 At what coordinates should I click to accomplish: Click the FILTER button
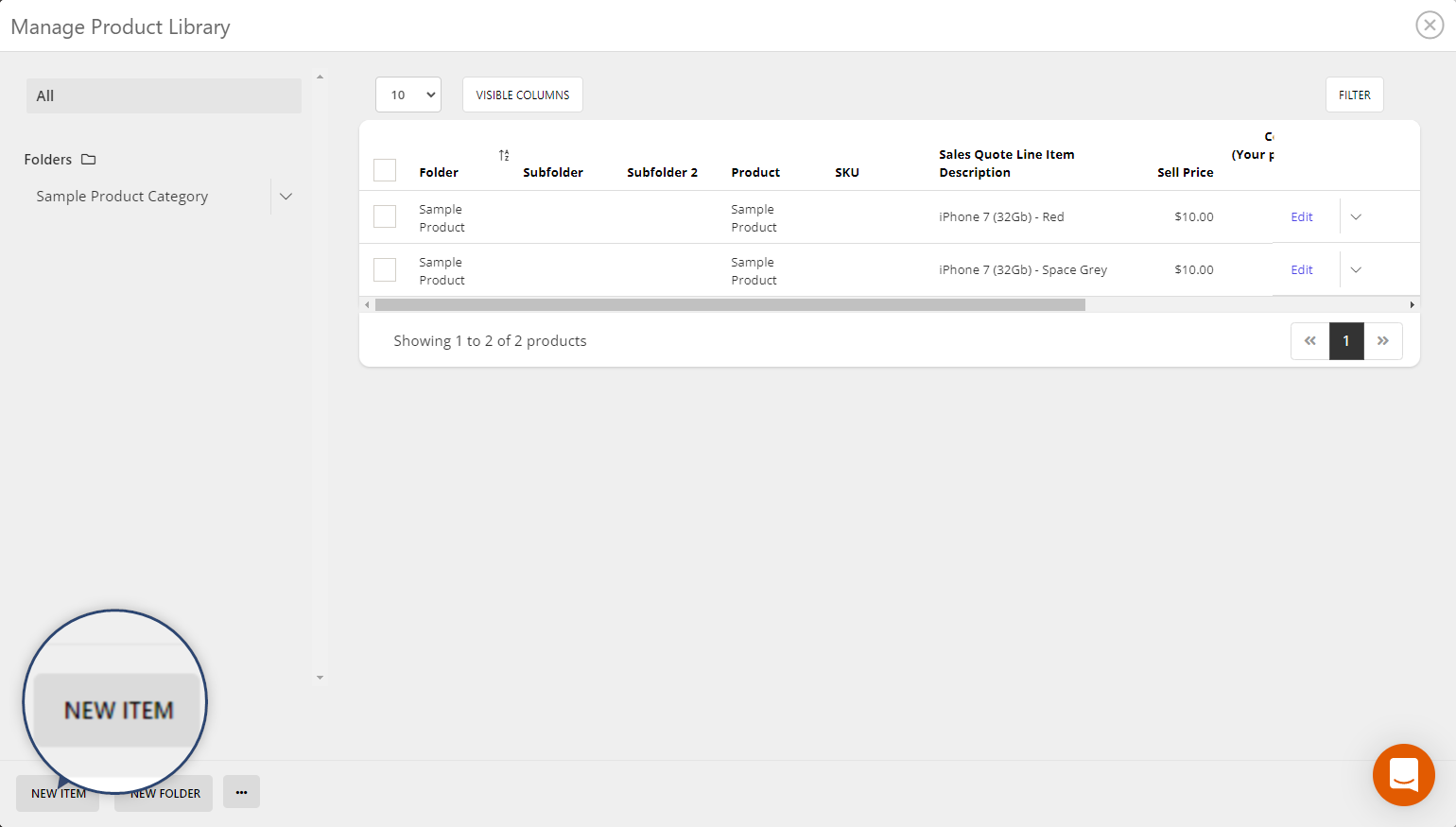click(1354, 95)
